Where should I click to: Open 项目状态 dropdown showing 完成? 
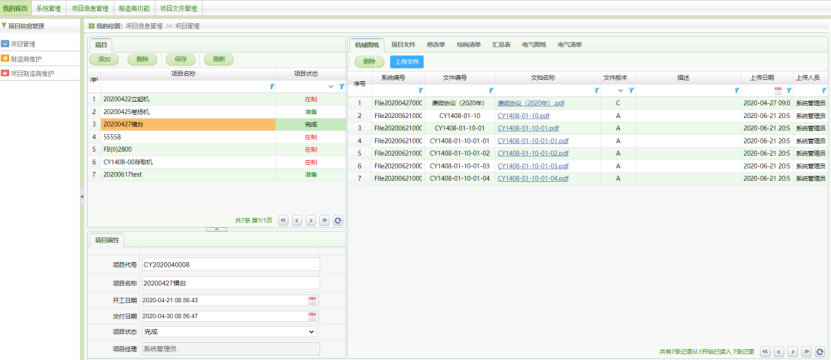point(229,332)
